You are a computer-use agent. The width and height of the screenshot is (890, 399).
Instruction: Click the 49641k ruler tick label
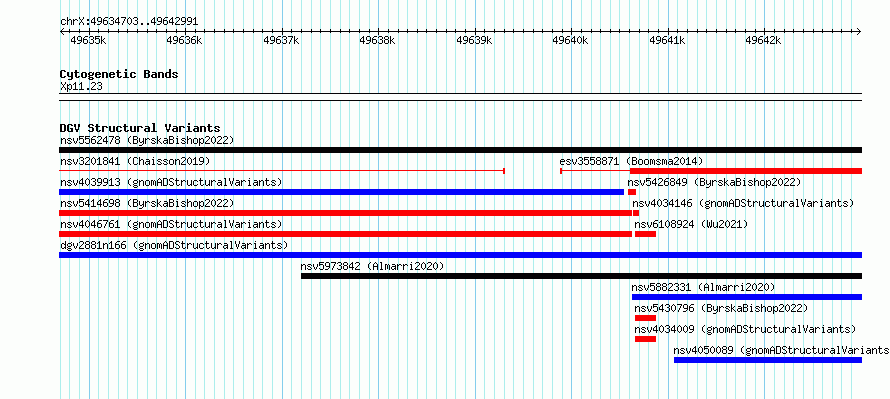(668, 40)
